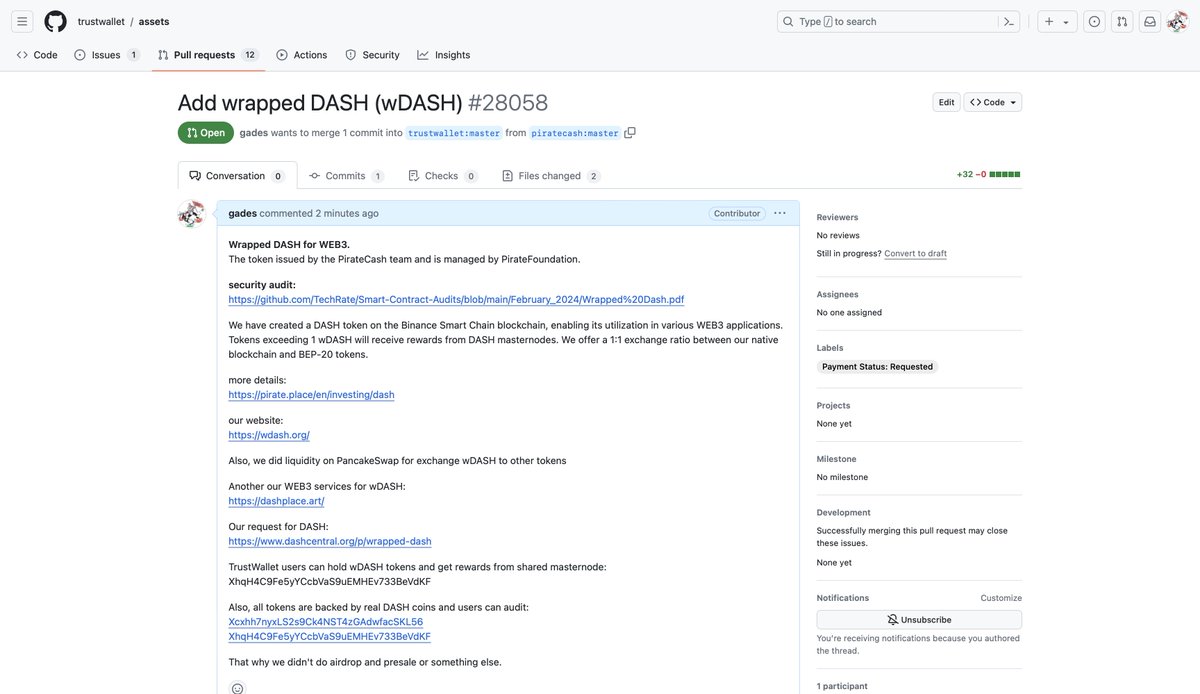Screen dimensions: 1200x694
Task: Click the Open status badge
Action: point(206,133)
